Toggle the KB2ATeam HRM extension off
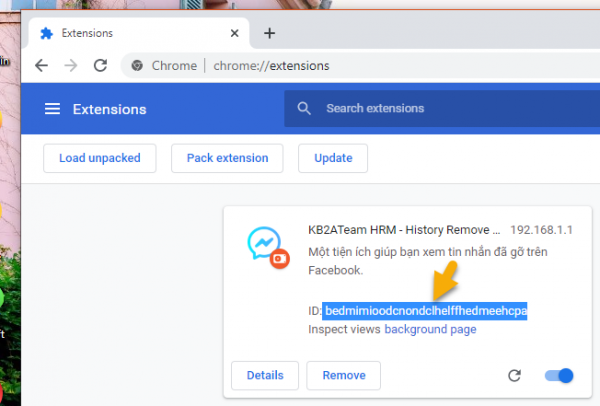 559,375
